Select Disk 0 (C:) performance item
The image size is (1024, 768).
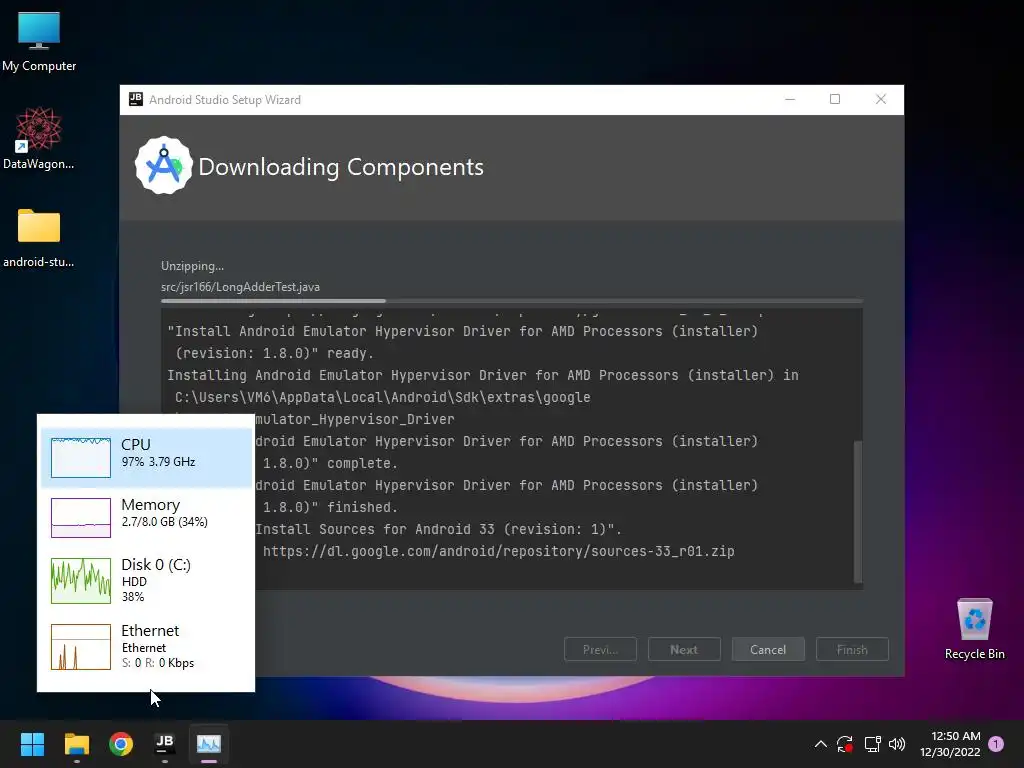click(146, 580)
